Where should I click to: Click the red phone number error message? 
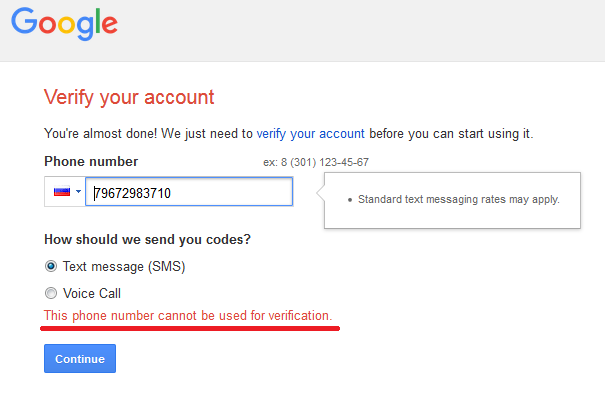click(188, 316)
